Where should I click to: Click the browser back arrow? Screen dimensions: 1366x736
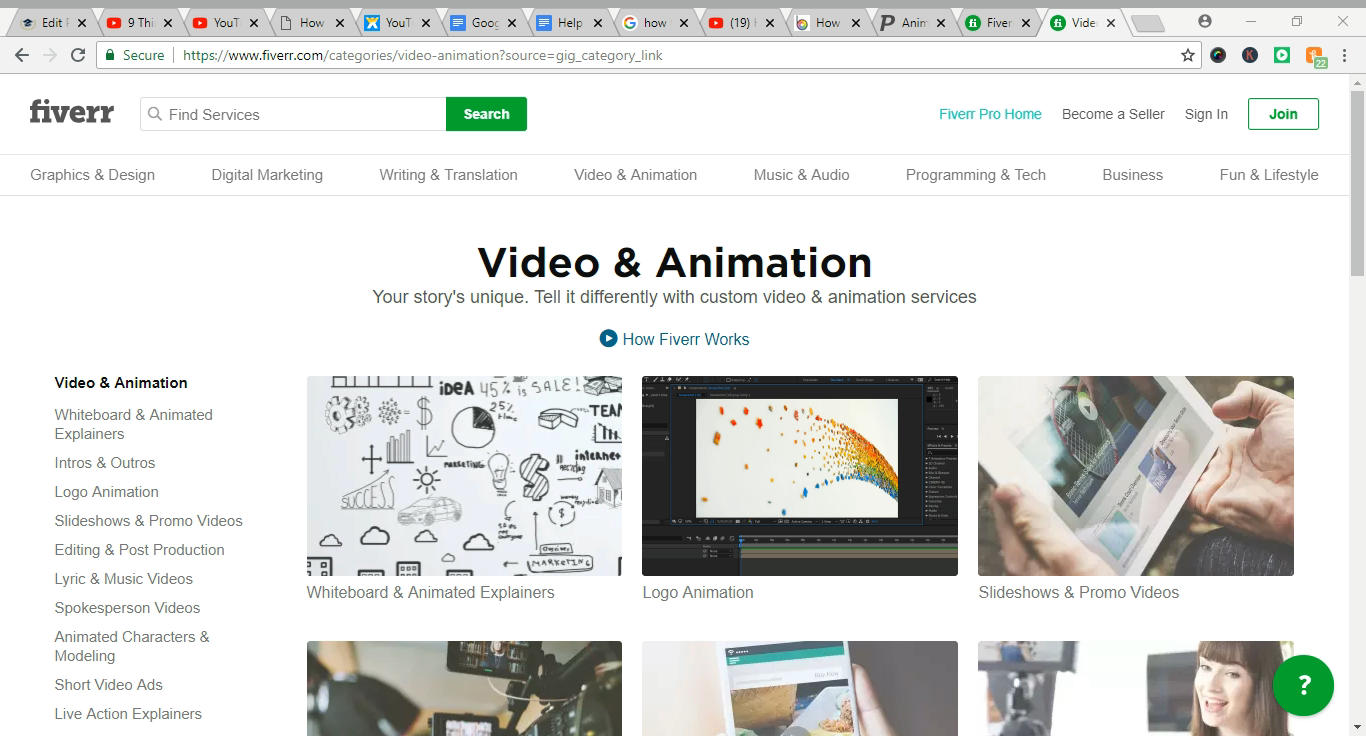pos(22,55)
